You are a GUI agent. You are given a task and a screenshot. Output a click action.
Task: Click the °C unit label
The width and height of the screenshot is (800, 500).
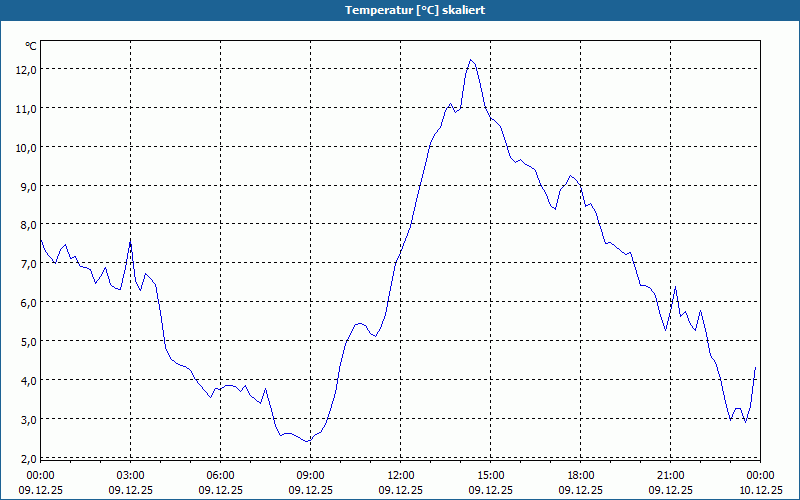click(31, 46)
